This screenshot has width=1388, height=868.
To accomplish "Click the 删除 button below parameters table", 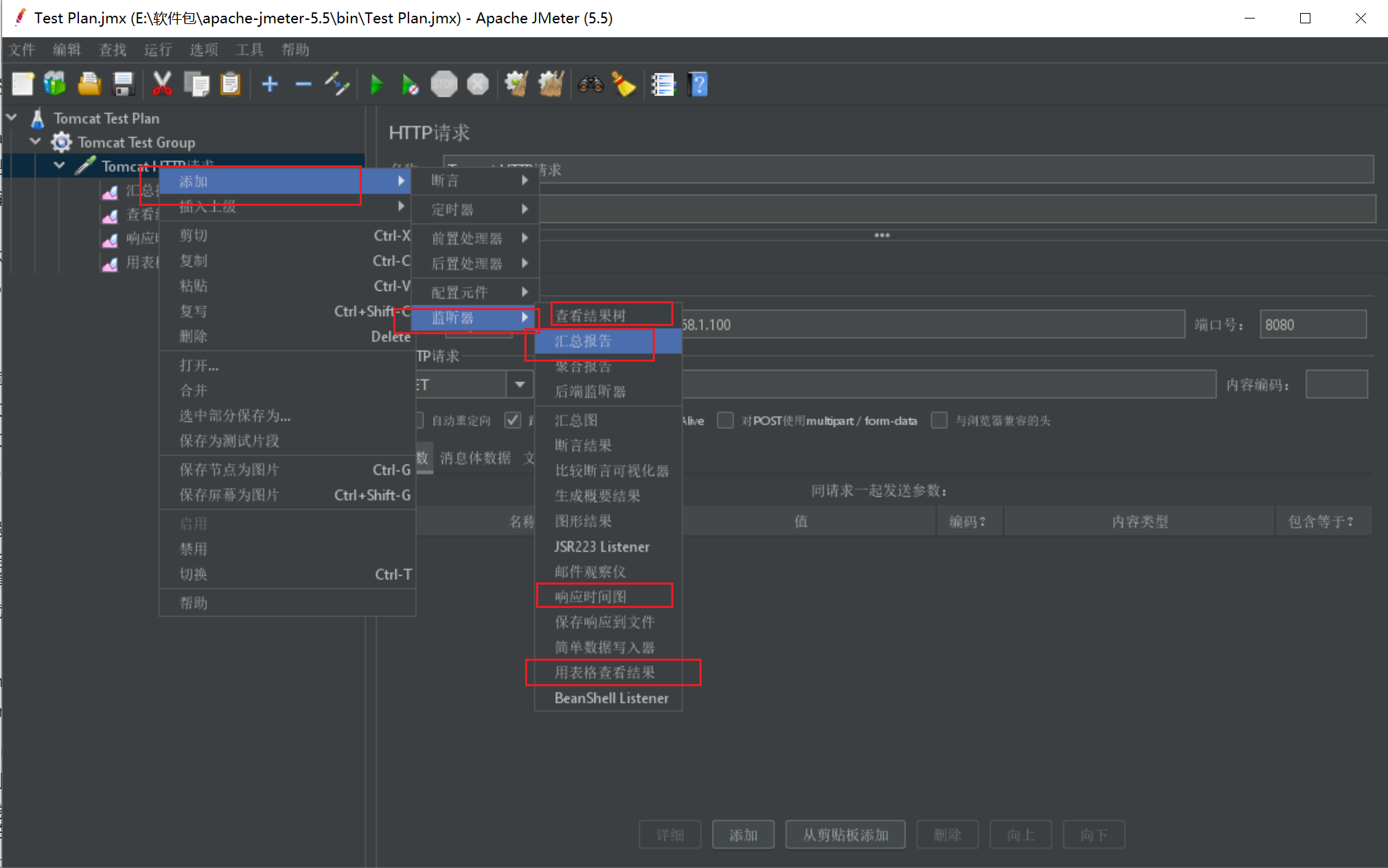I will coord(947,835).
